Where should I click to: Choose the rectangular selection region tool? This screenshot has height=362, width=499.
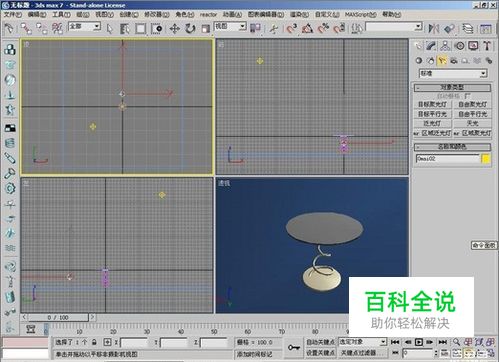(141, 29)
